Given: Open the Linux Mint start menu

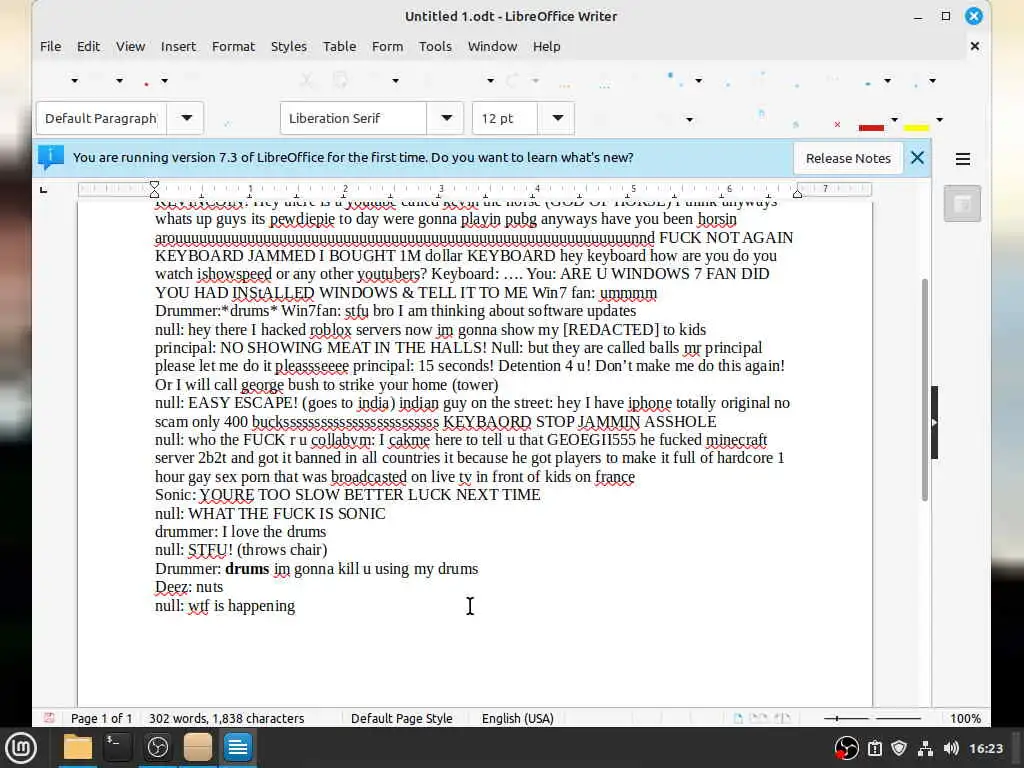Looking at the screenshot, I should tap(21, 748).
